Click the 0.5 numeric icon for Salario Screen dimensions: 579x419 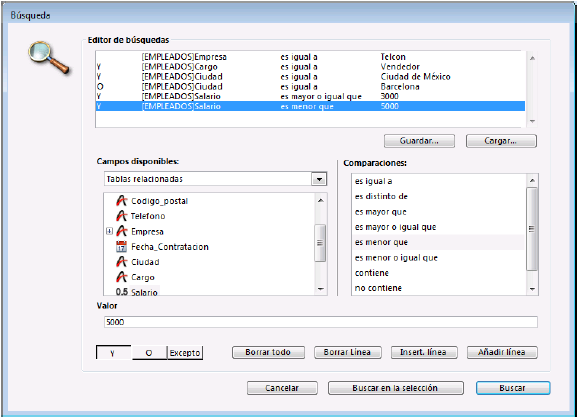[x=121, y=292]
